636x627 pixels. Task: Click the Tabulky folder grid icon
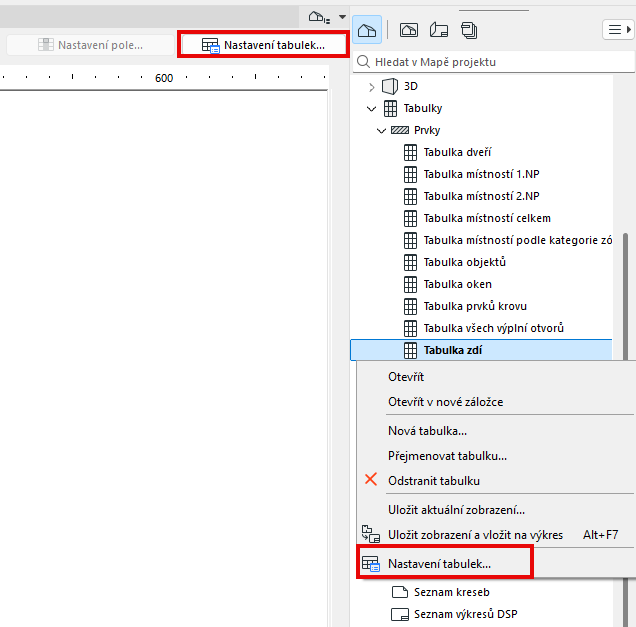[x=390, y=108]
